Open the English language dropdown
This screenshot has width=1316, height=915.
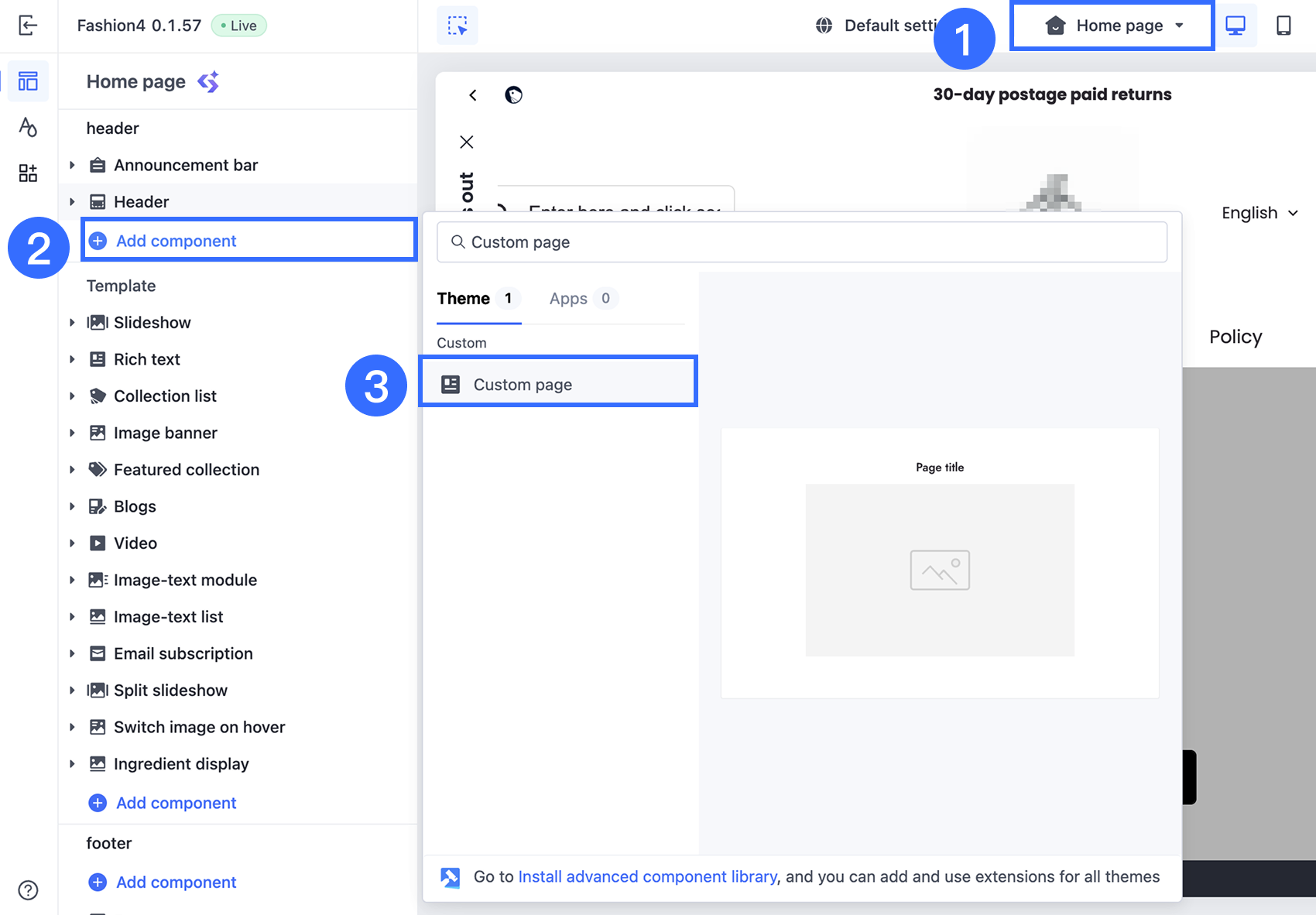point(1259,213)
